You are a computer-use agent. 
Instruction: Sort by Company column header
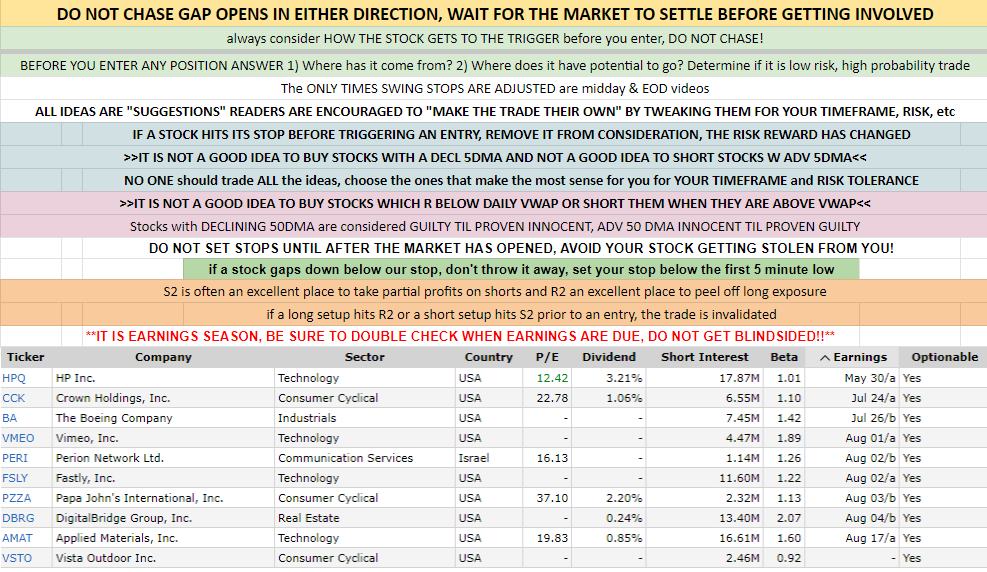163,357
